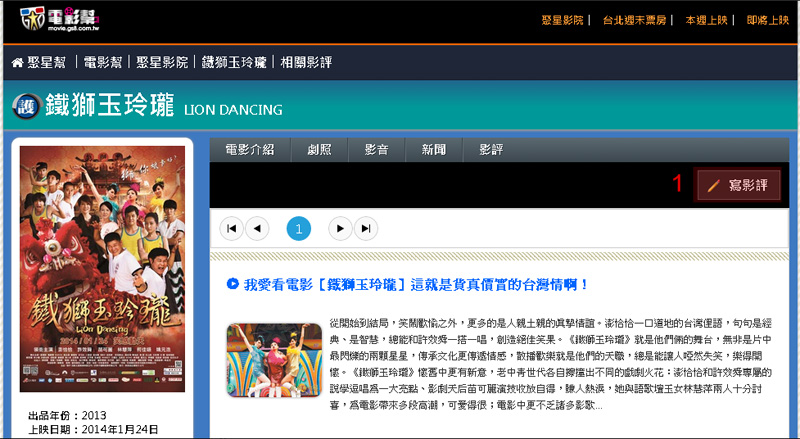Click the 護 rating badge icon
This screenshot has height=439, width=800.
click(x=27, y=106)
